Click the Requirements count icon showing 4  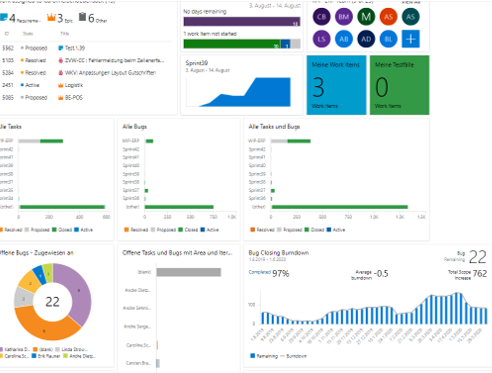(4, 17)
